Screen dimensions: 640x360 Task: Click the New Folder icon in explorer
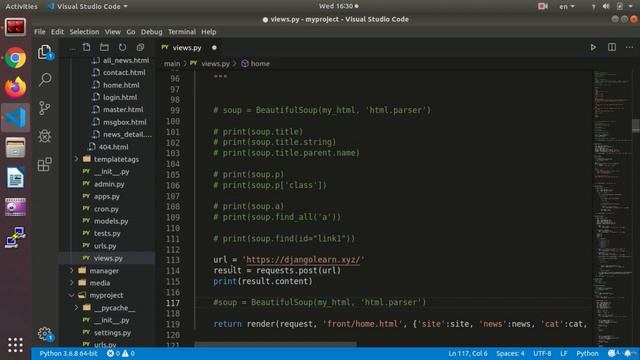pos(104,47)
